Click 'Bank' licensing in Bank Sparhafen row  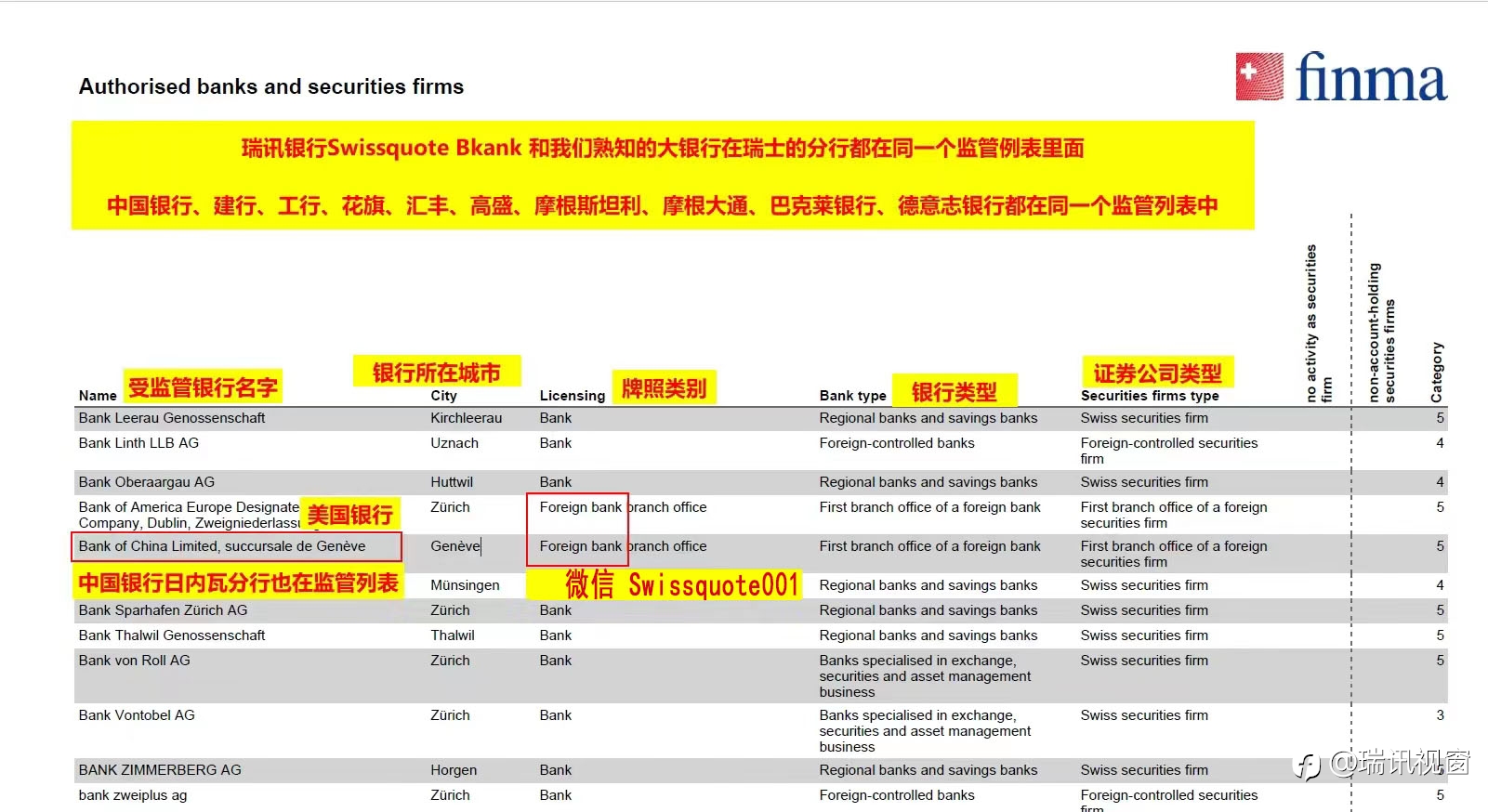pyautogui.click(x=556, y=610)
